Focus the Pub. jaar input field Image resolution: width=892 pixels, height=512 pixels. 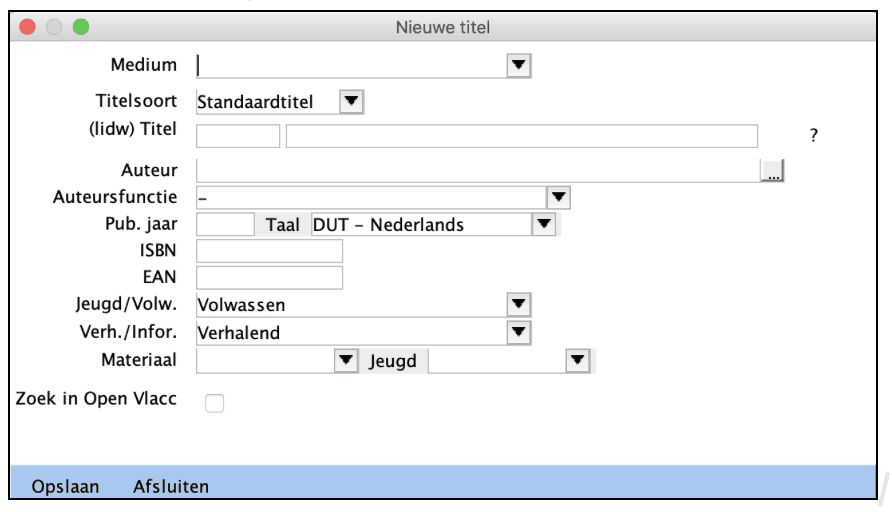coord(226,225)
